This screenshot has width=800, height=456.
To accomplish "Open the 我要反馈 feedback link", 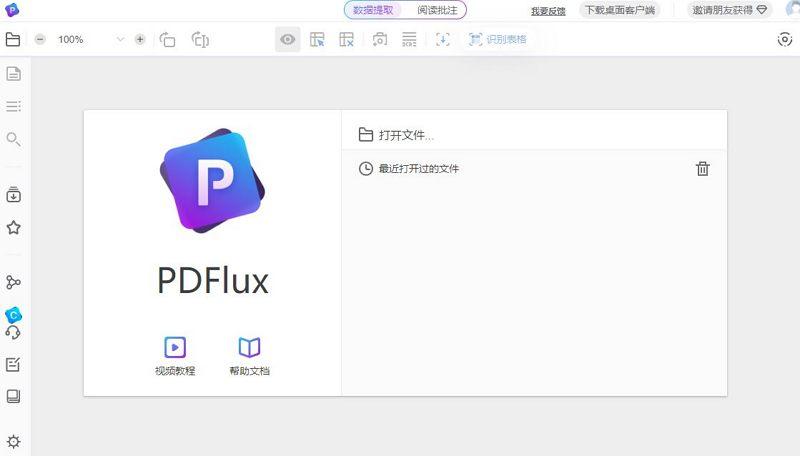I will pos(548,11).
